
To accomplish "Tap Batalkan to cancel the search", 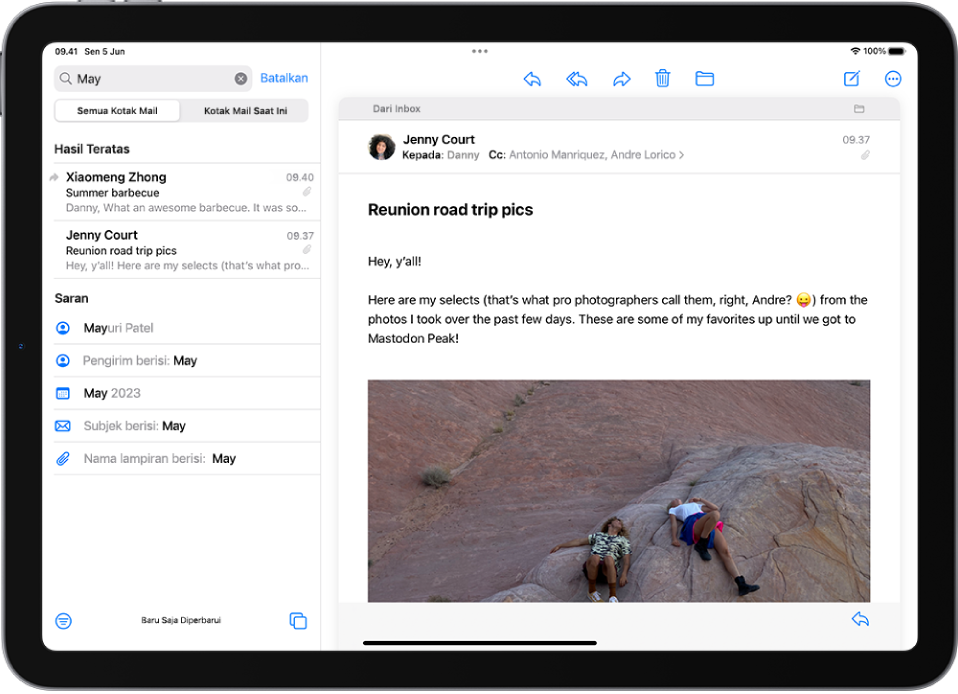I will click(284, 77).
